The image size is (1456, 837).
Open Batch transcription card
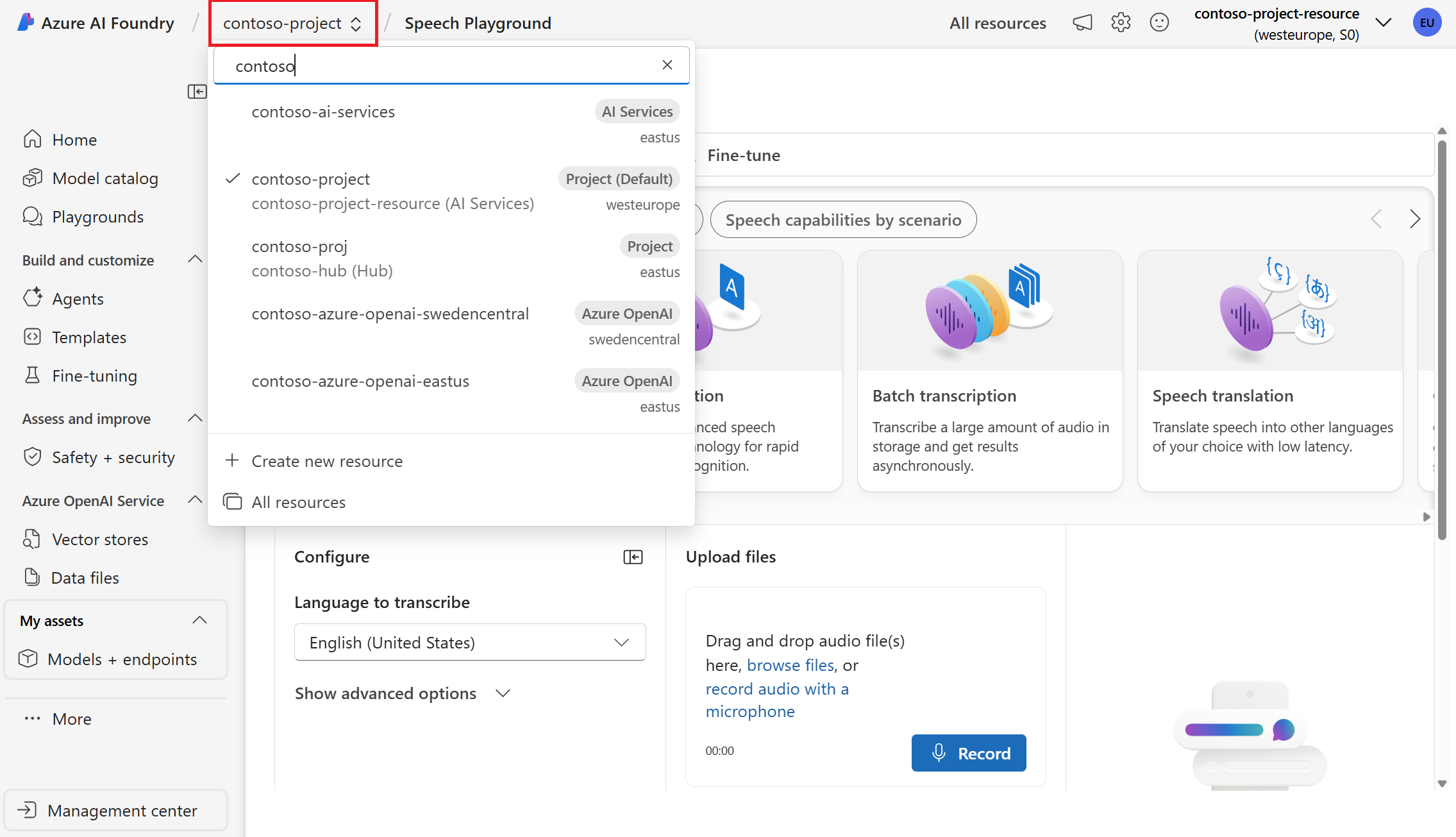990,371
